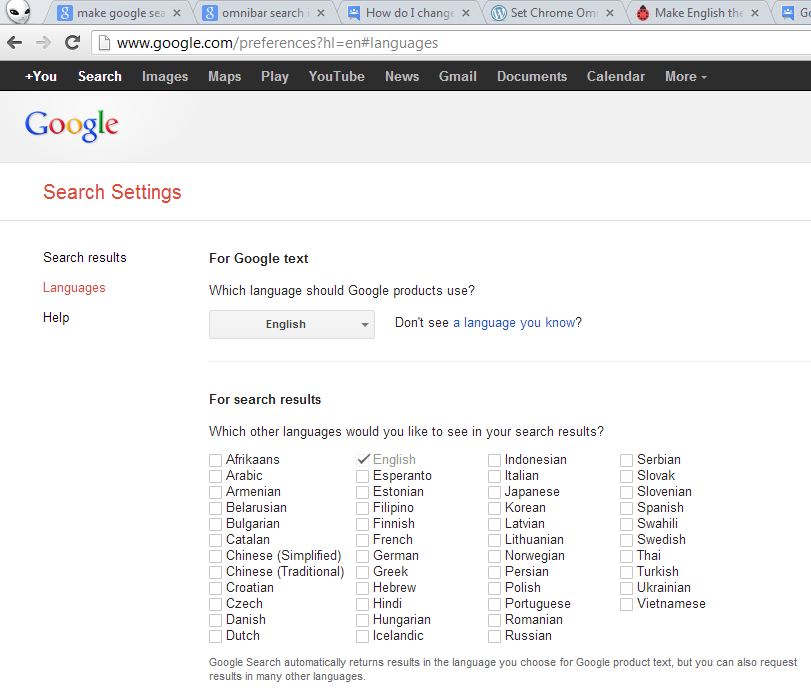Image resolution: width=811 pixels, height=697 pixels.
Task: Check the Serbian checkbox
Action: point(626,460)
